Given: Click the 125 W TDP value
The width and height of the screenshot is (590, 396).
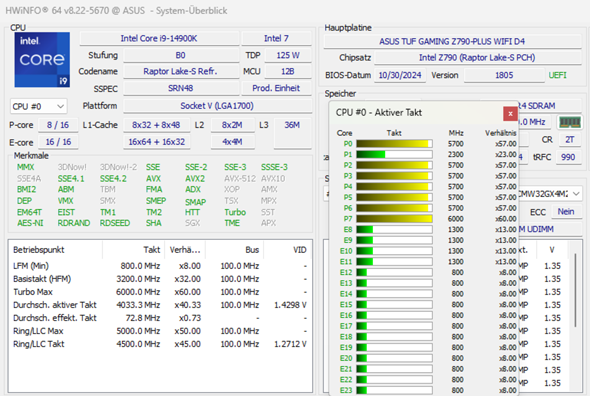Looking at the screenshot, I should (288, 55).
